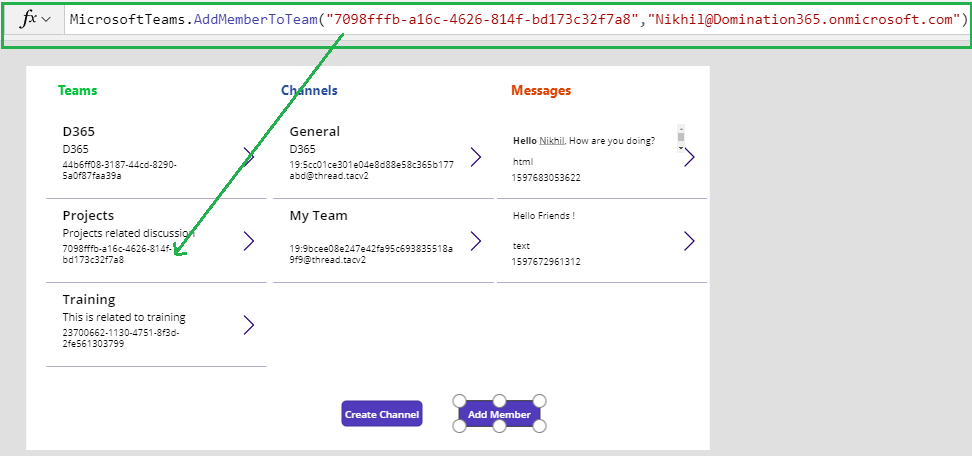Click the bottom-right handle of Add Member
972x456 pixels.
click(x=540, y=426)
